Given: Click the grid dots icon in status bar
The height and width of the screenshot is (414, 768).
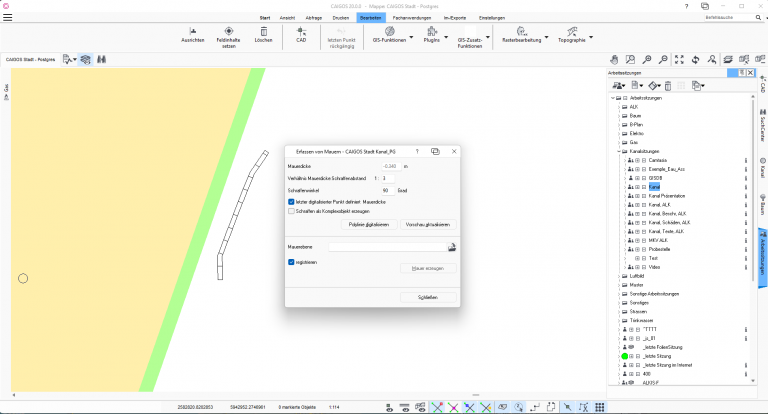Looking at the screenshot, I should (x=600, y=407).
